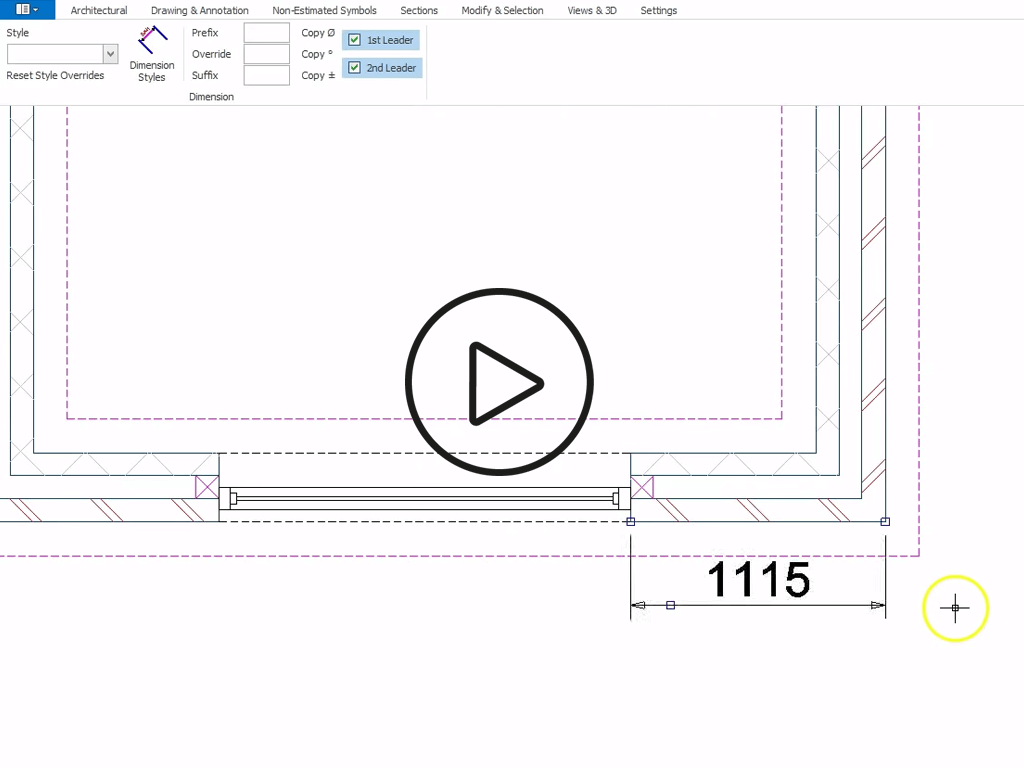Switch to the Architectural tab
Image resolution: width=1024 pixels, height=768 pixels.
click(99, 10)
